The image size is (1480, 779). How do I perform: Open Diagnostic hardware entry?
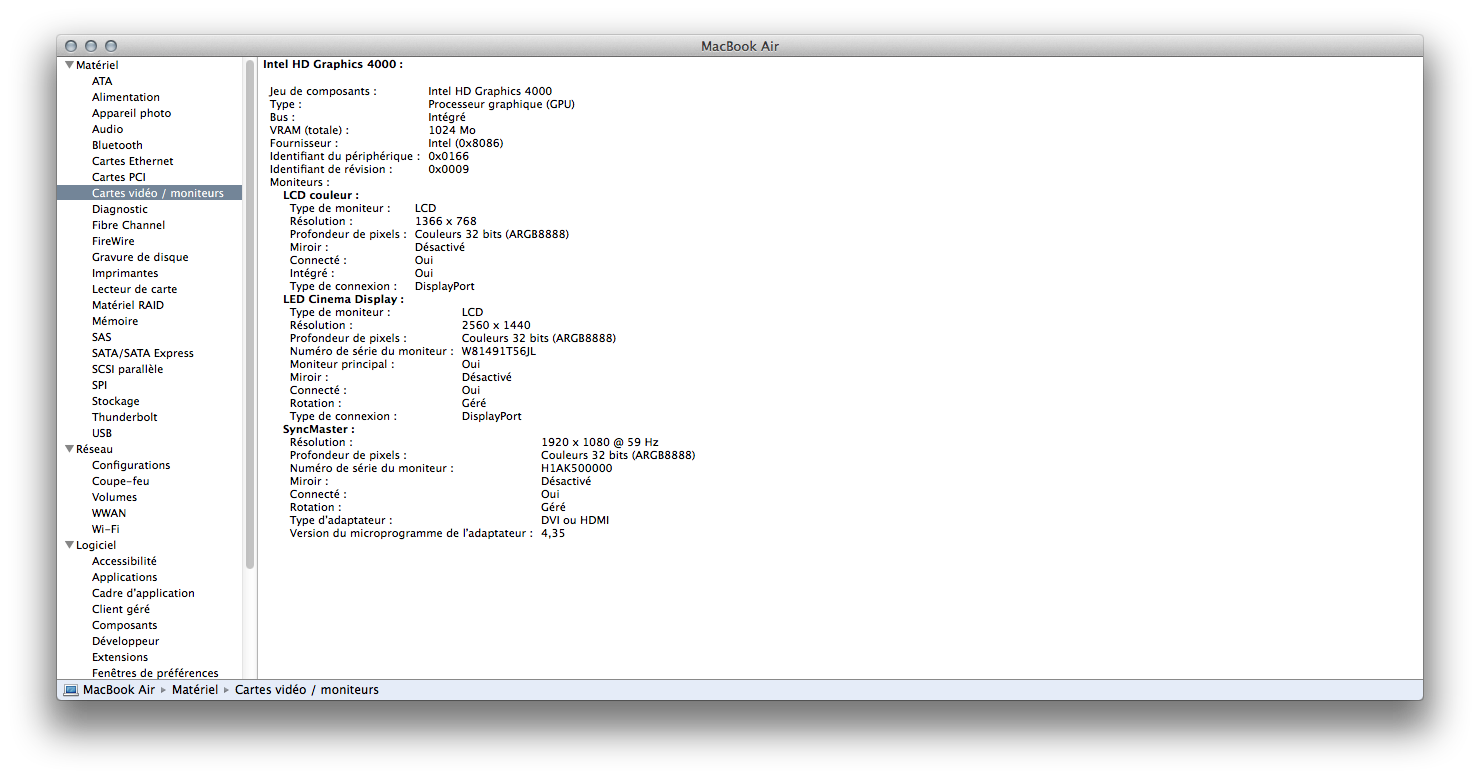point(120,209)
